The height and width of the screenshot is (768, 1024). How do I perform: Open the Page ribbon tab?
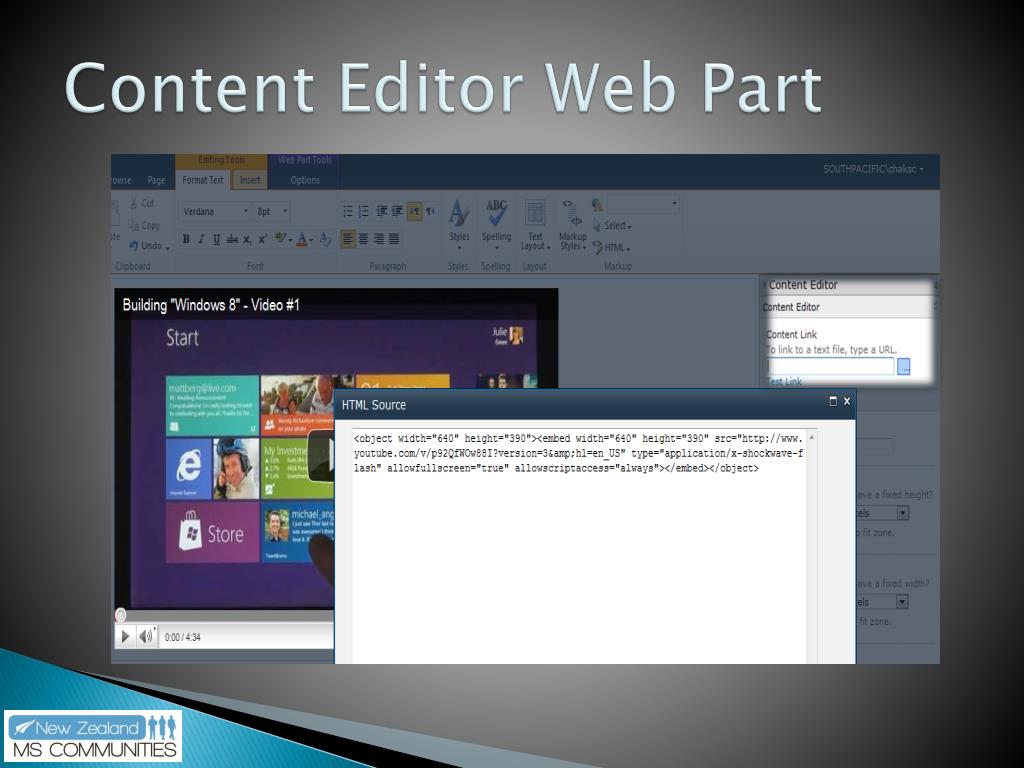click(x=156, y=180)
